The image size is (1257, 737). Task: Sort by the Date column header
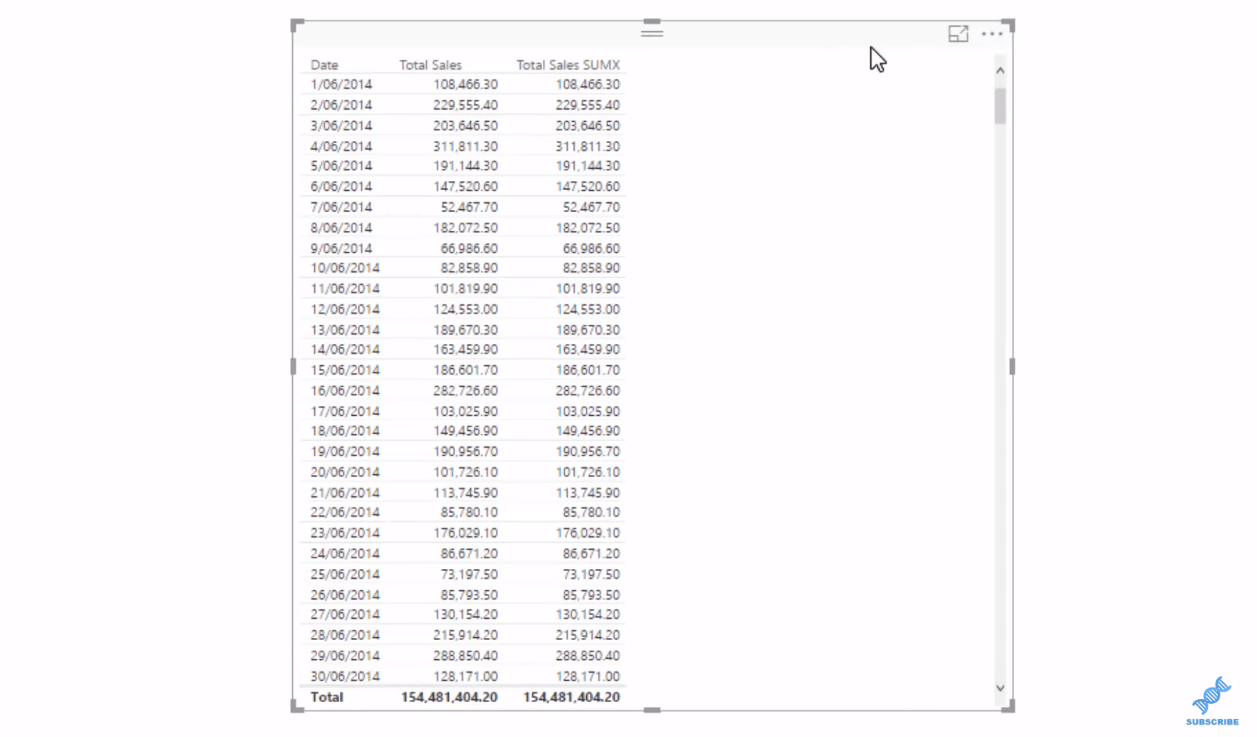[x=324, y=65]
